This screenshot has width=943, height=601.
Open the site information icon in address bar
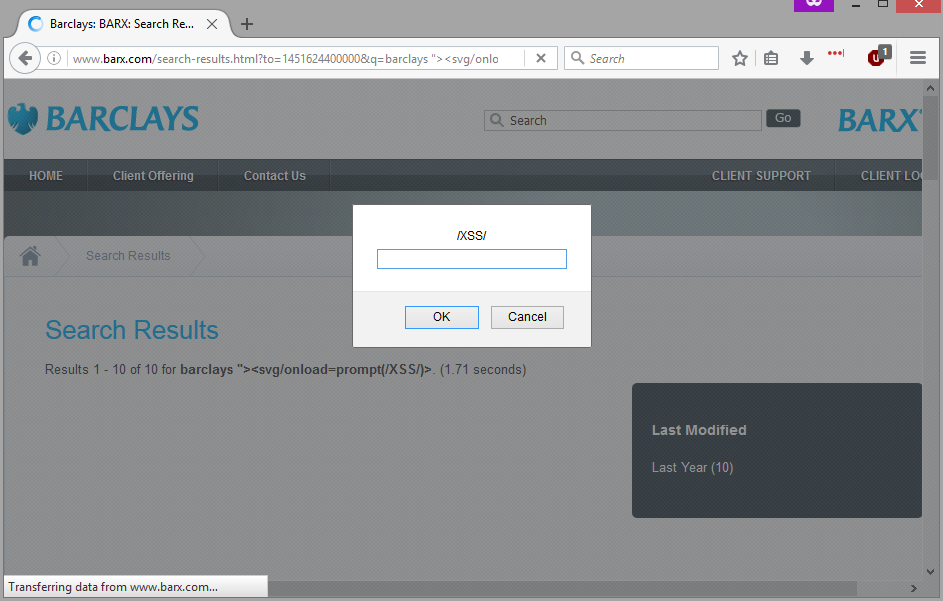coord(54,58)
